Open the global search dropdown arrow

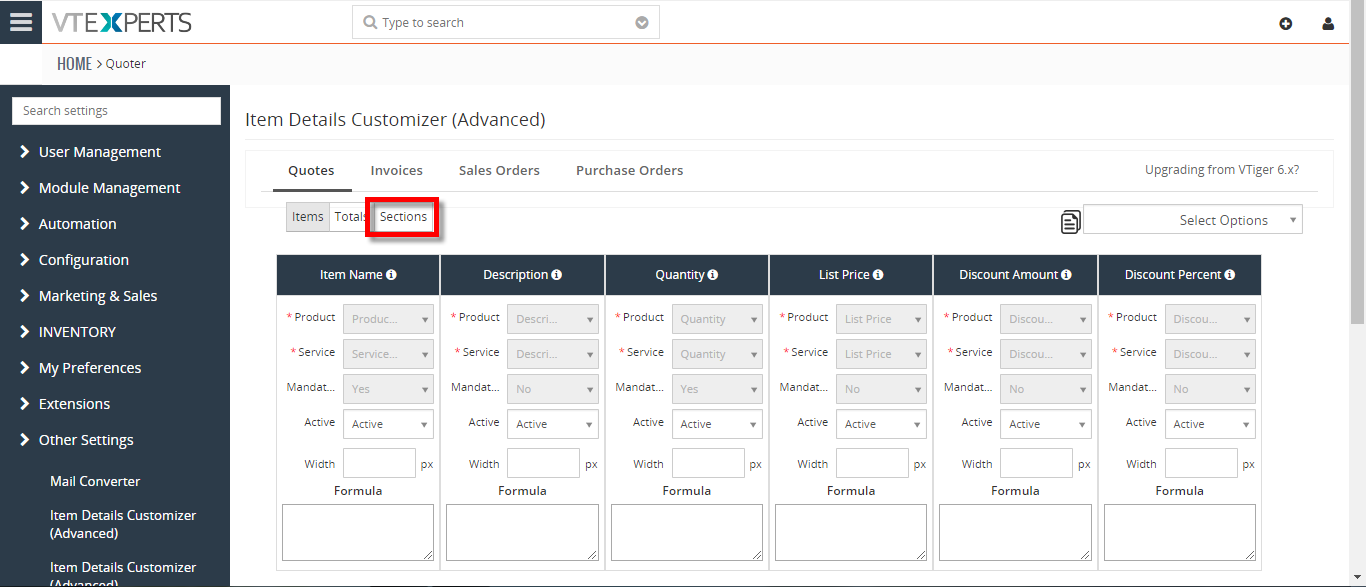pyautogui.click(x=642, y=22)
